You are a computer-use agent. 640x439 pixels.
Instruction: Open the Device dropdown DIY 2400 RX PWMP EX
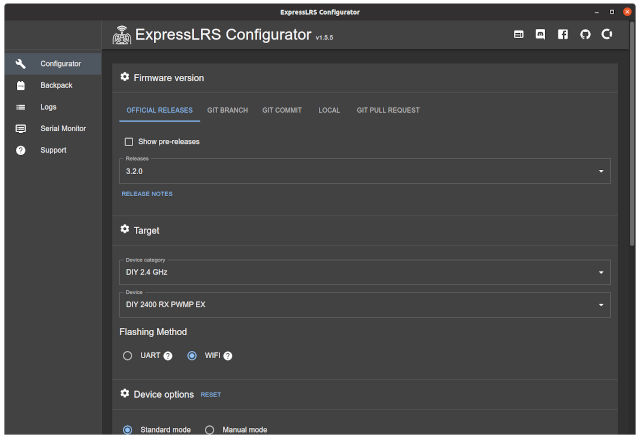point(365,305)
